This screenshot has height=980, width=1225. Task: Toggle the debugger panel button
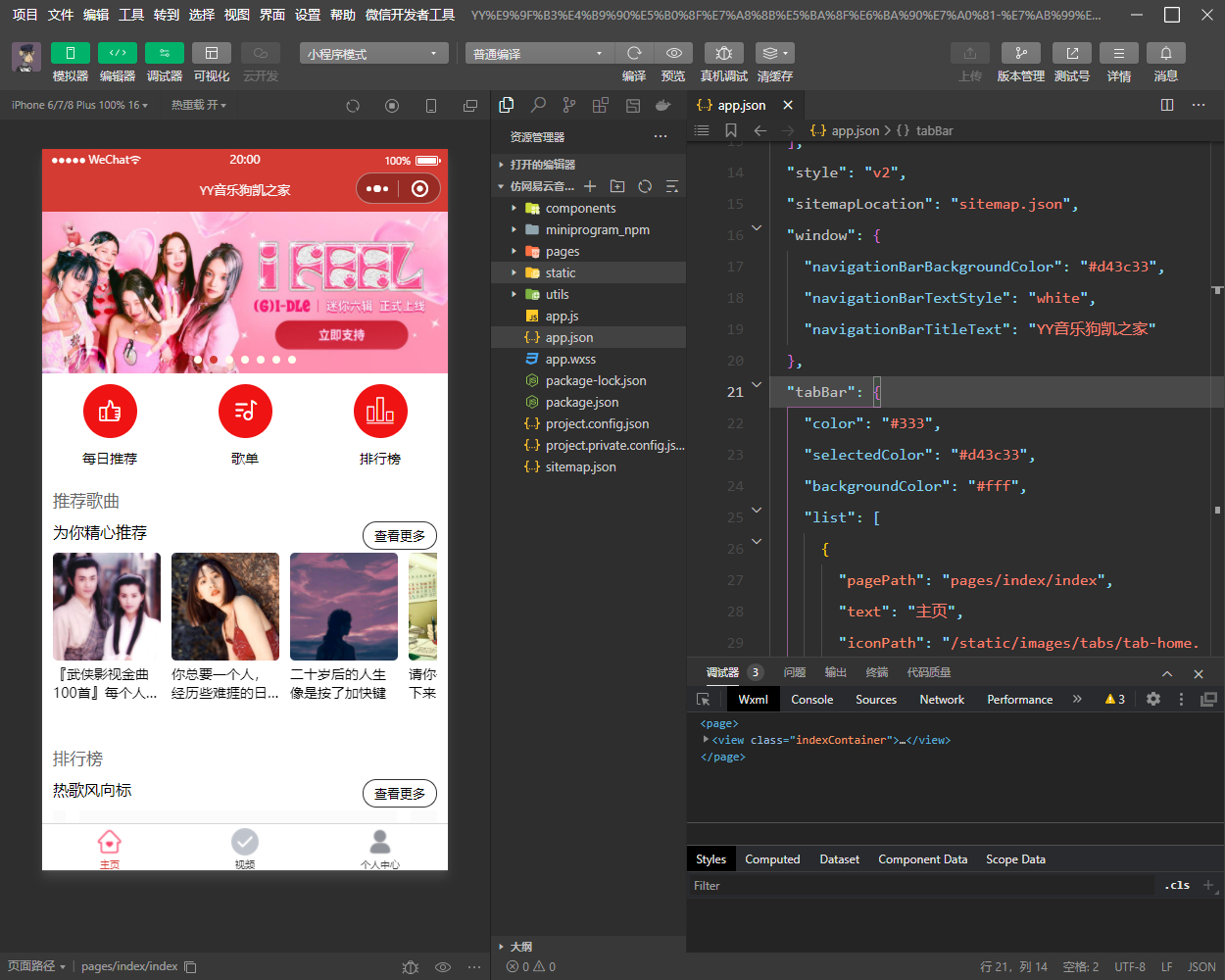(165, 53)
